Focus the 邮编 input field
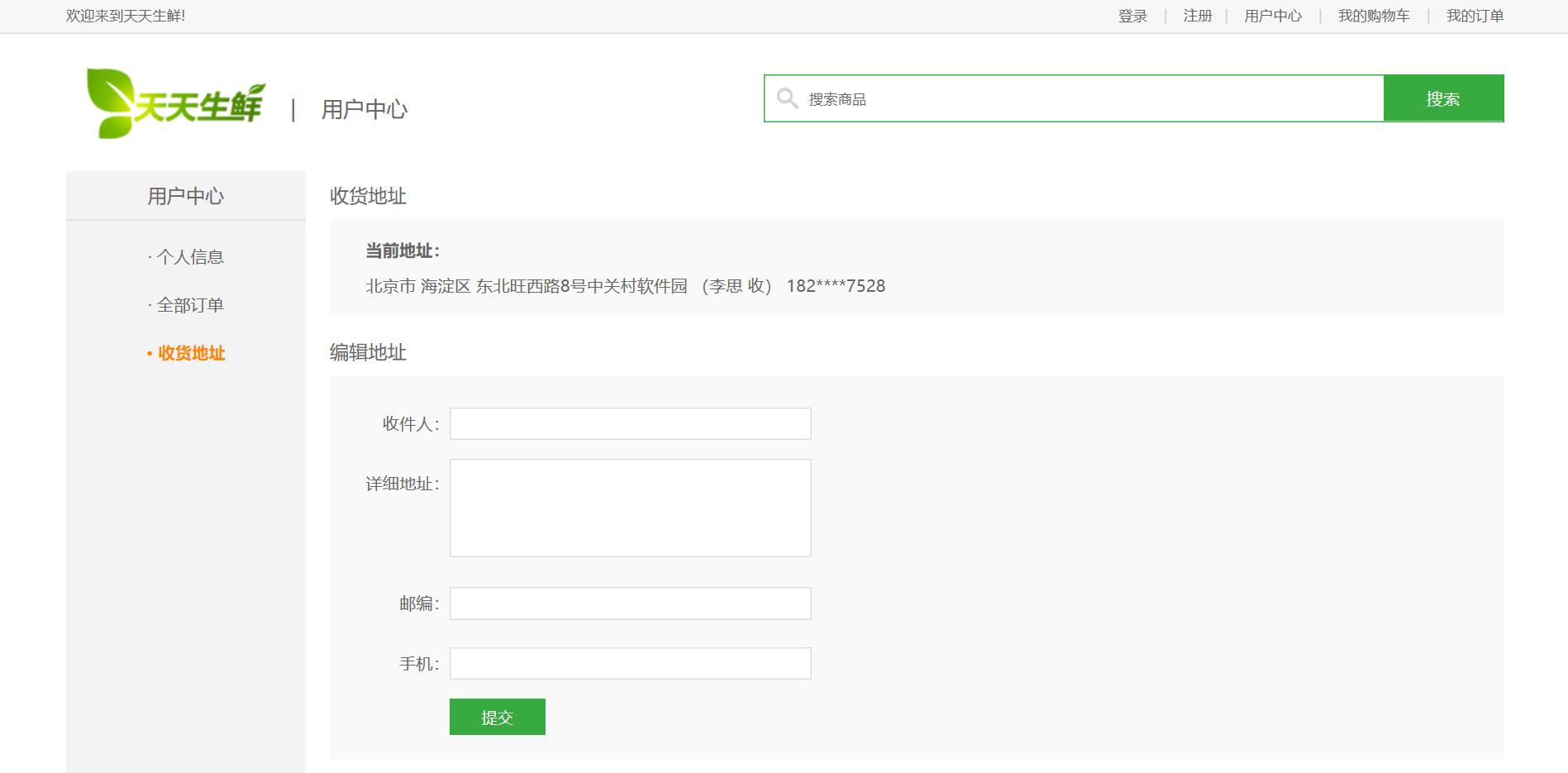This screenshot has width=1568, height=773. [630, 604]
